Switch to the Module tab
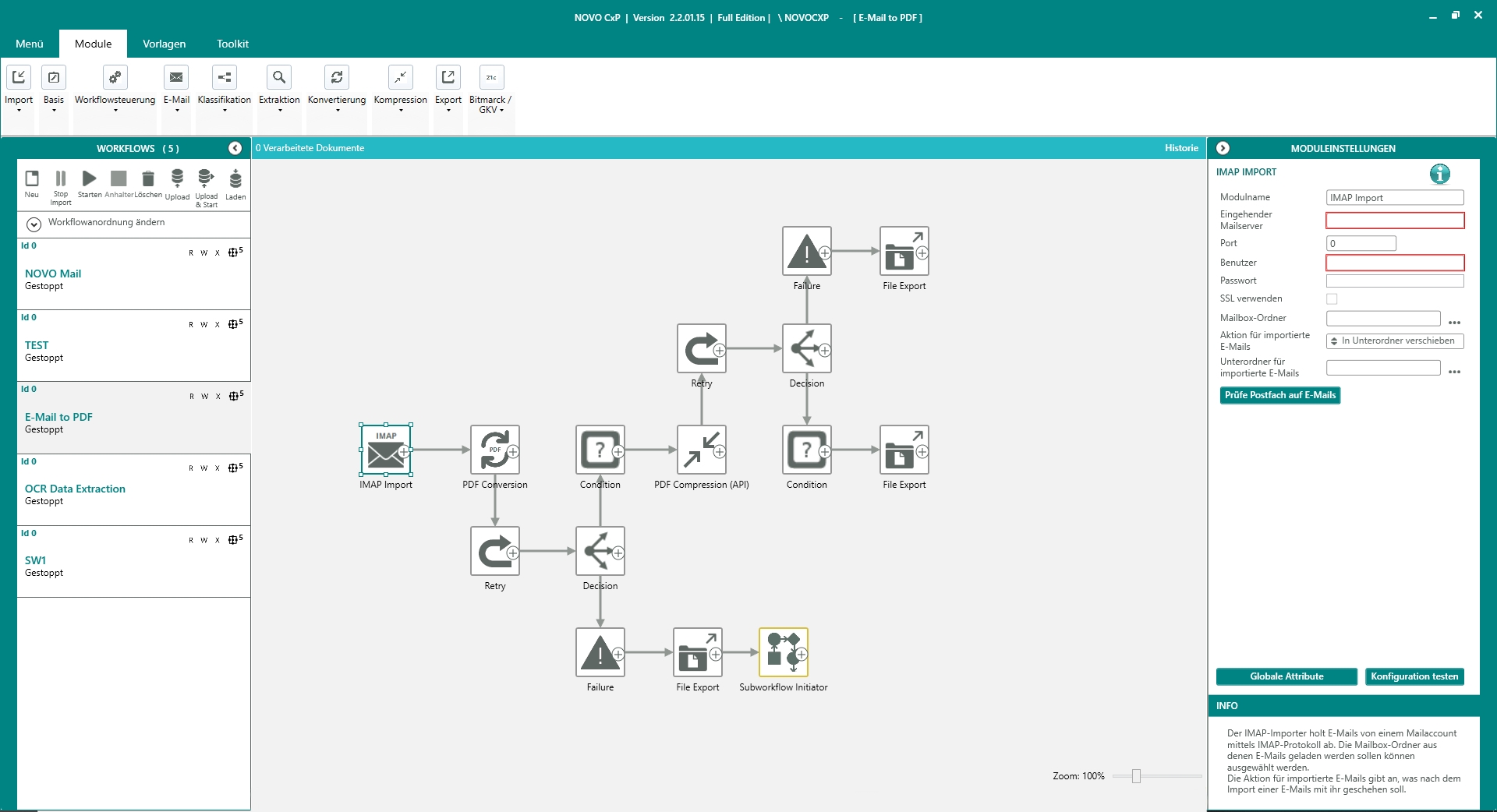This screenshot has height=812, width=1497. (x=94, y=44)
